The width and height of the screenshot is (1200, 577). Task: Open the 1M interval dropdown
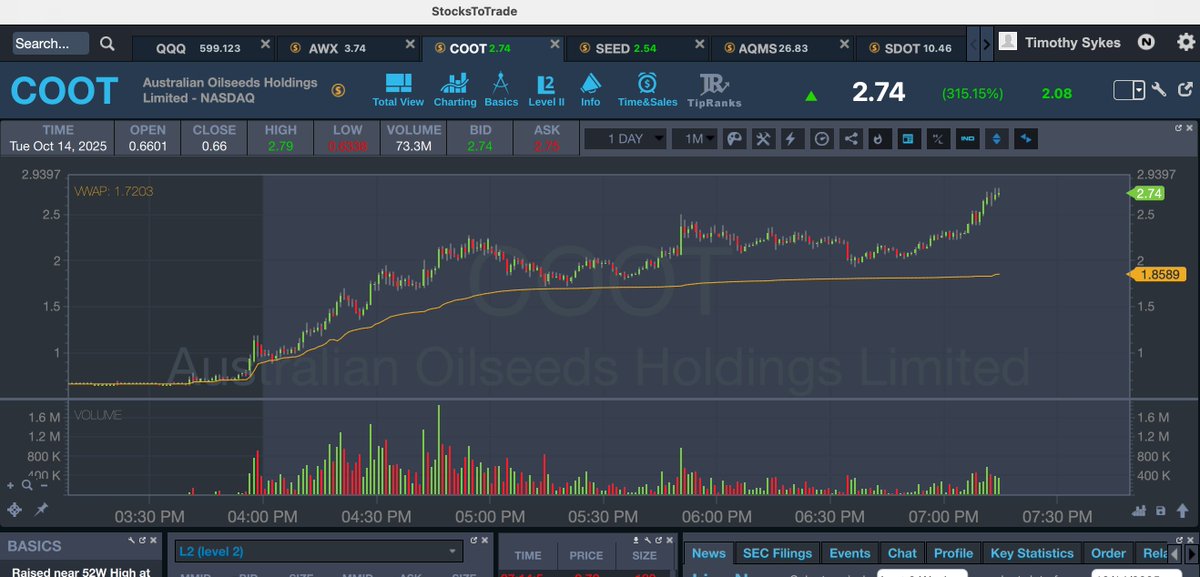pyautogui.click(x=694, y=139)
